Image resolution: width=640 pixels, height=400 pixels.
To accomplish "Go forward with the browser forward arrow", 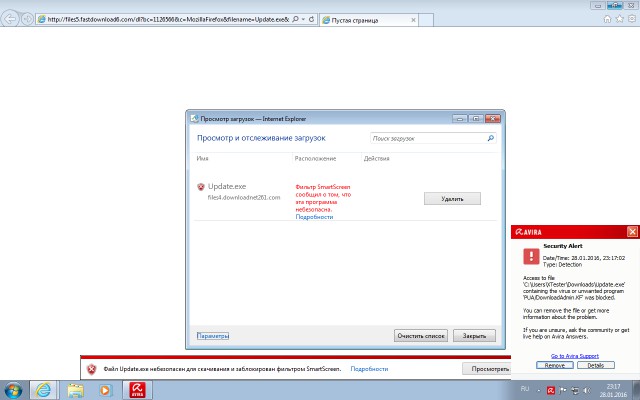I will point(27,19).
